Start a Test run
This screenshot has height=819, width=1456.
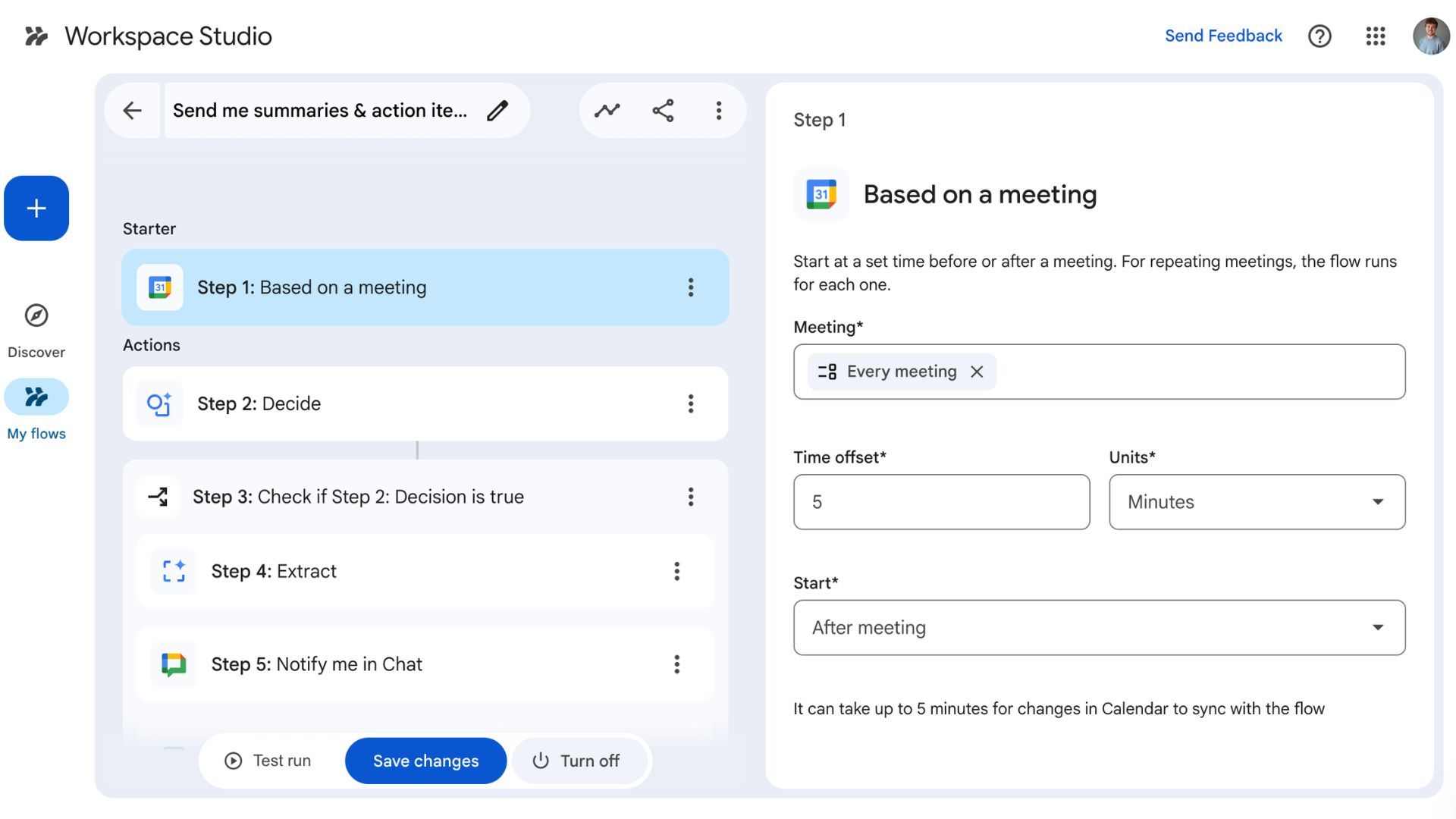[268, 761]
